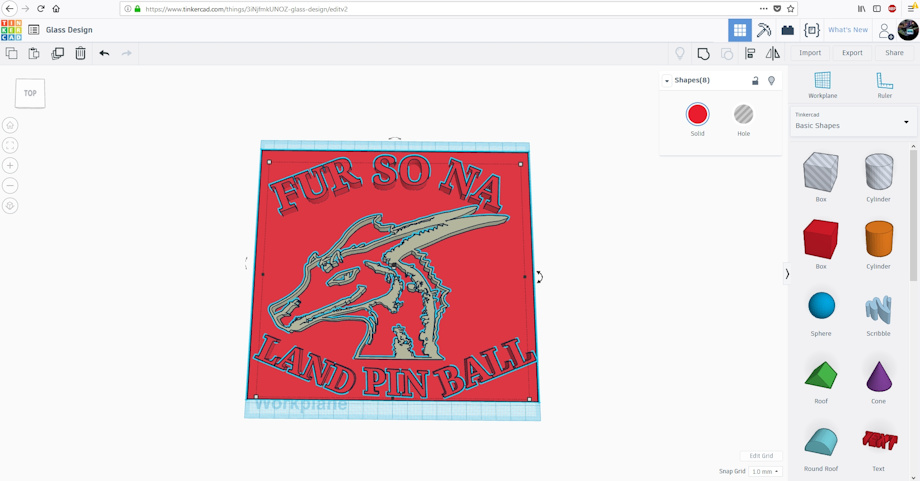Open the Blocks pickaxe mode
Image resolution: width=920 pixels, height=481 pixels.
[x=764, y=30]
